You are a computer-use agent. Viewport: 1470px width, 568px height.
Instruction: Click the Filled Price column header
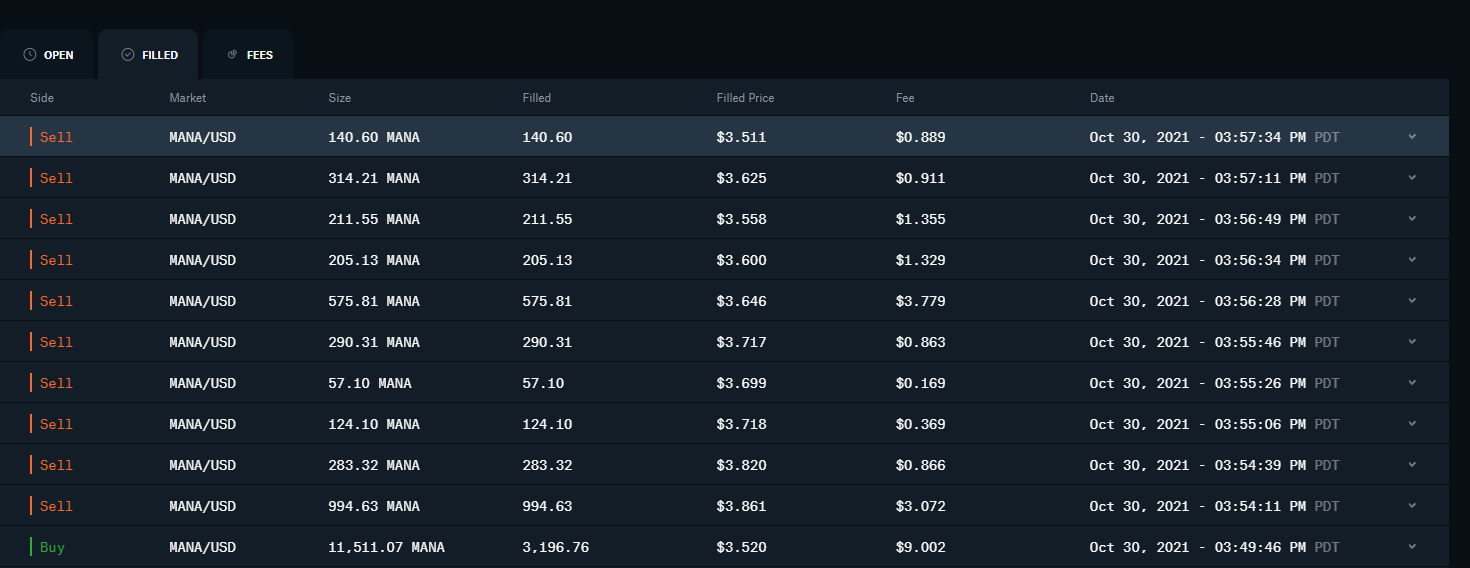coord(745,98)
